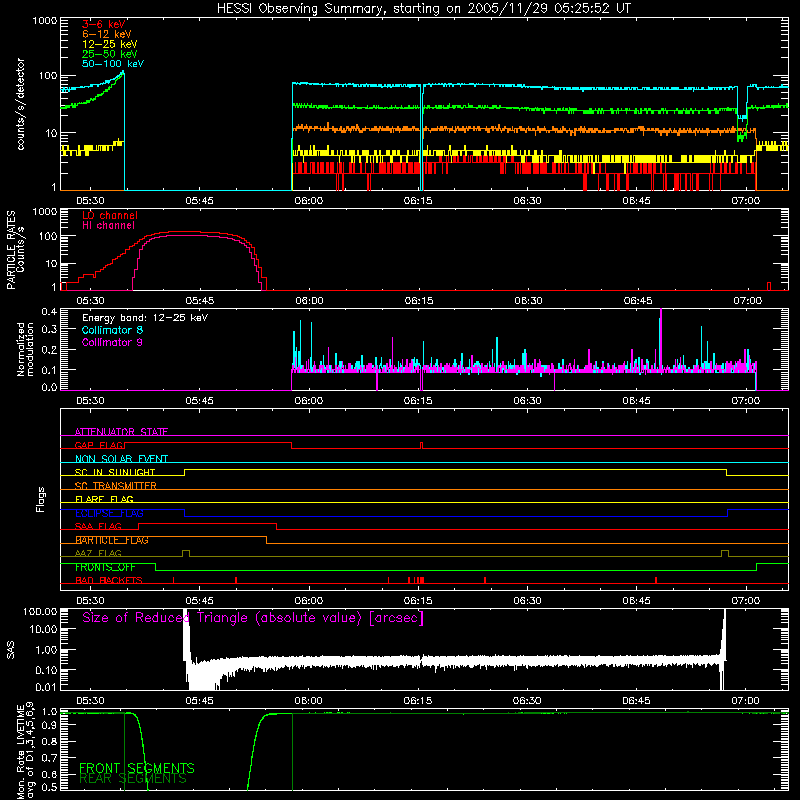Screen dimensions: 800x800
Task: Click the Flags panel axis label
Action: point(41,500)
